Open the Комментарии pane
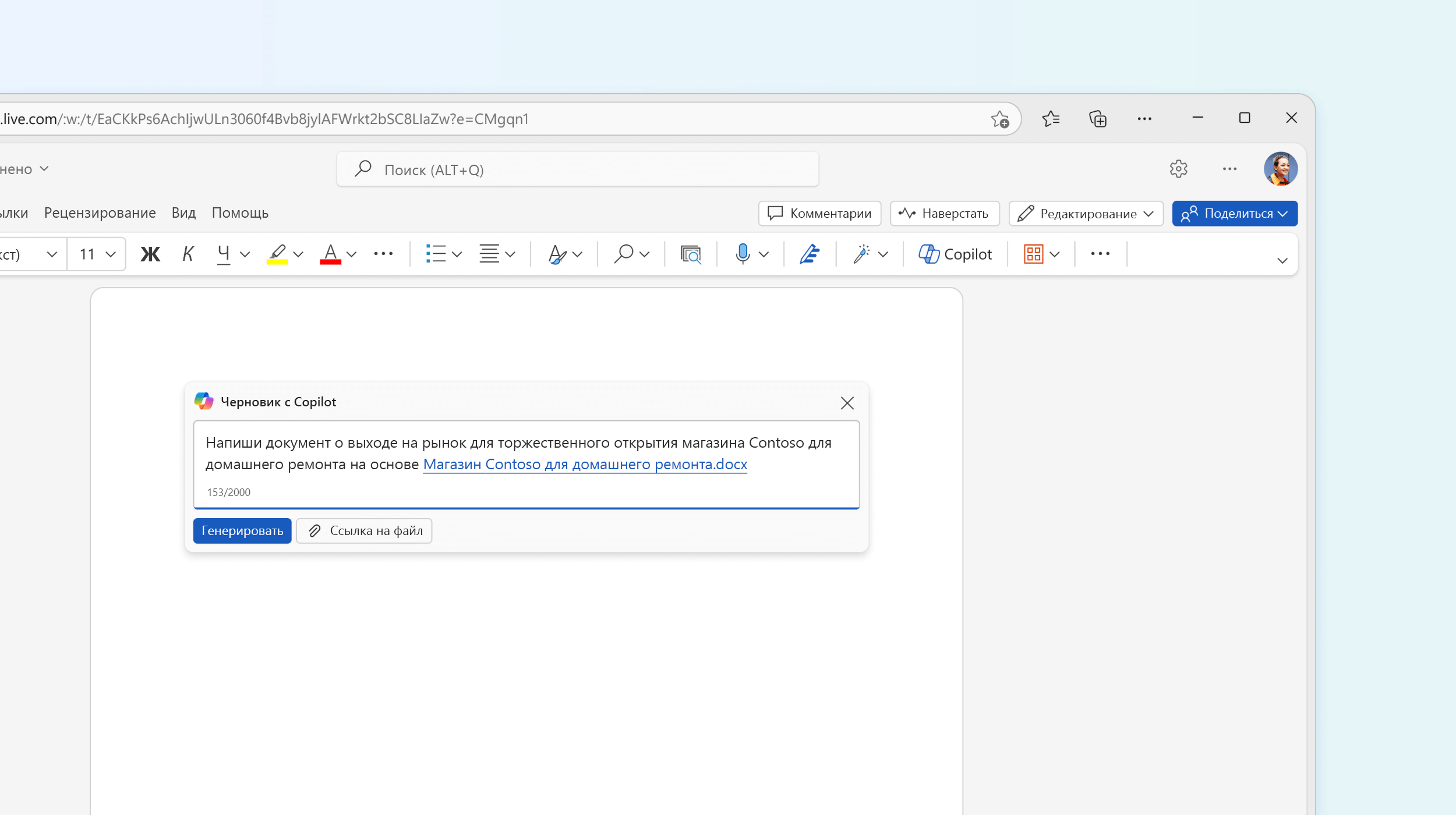Screen dimensions: 1456x815 coord(819,214)
